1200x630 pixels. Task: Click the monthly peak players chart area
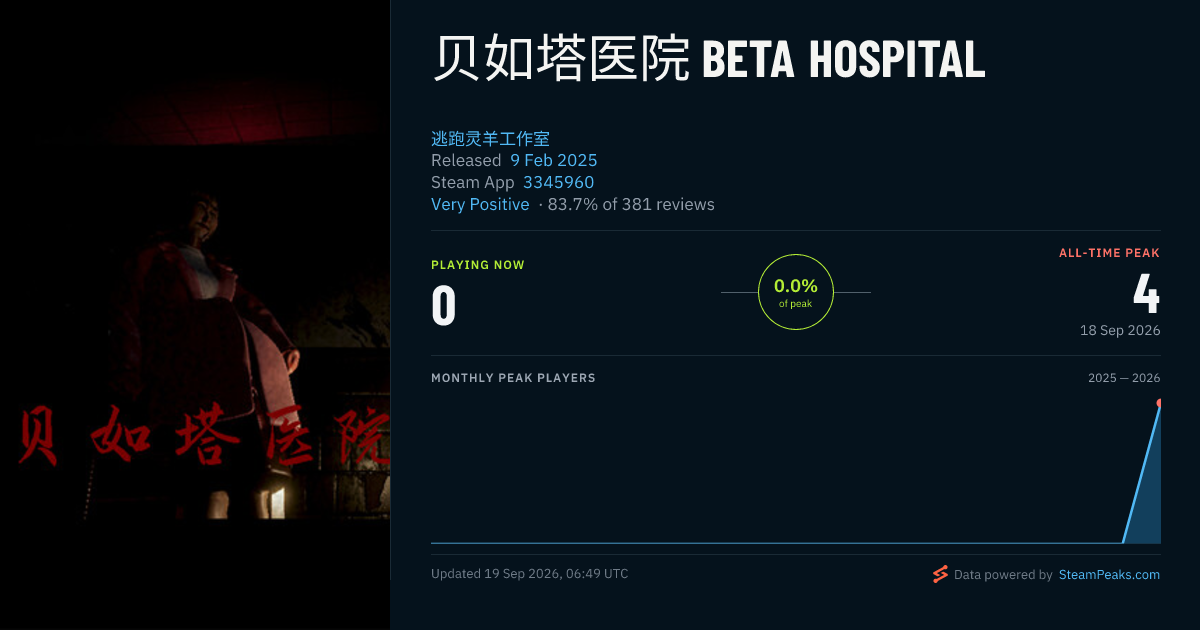click(796, 470)
